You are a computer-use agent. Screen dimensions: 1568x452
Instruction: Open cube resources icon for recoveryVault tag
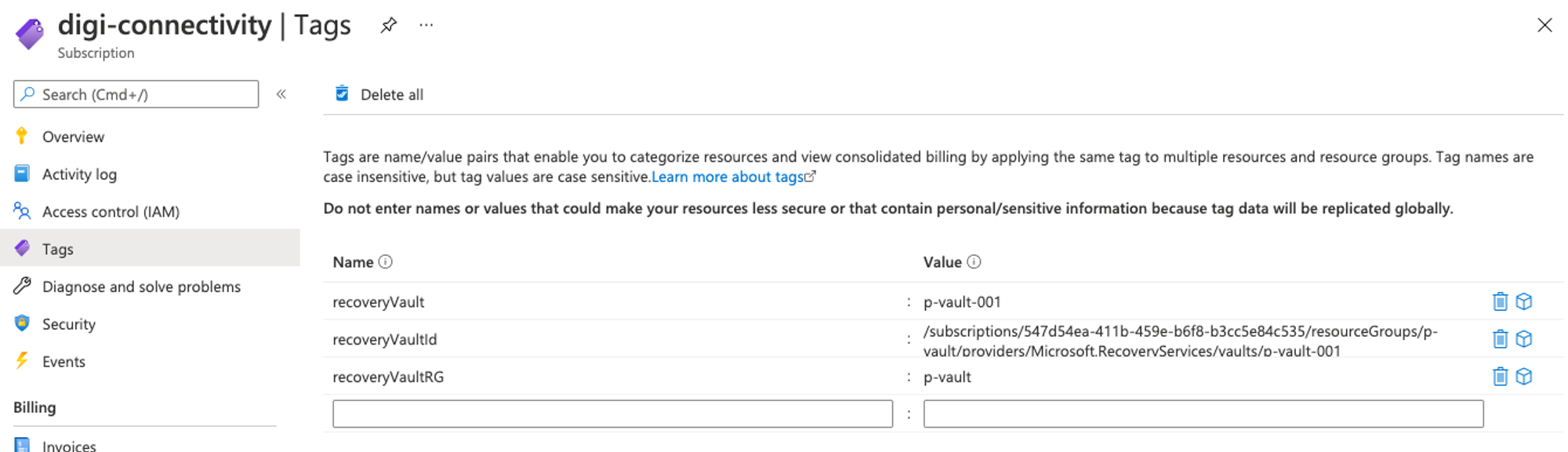point(1524,301)
